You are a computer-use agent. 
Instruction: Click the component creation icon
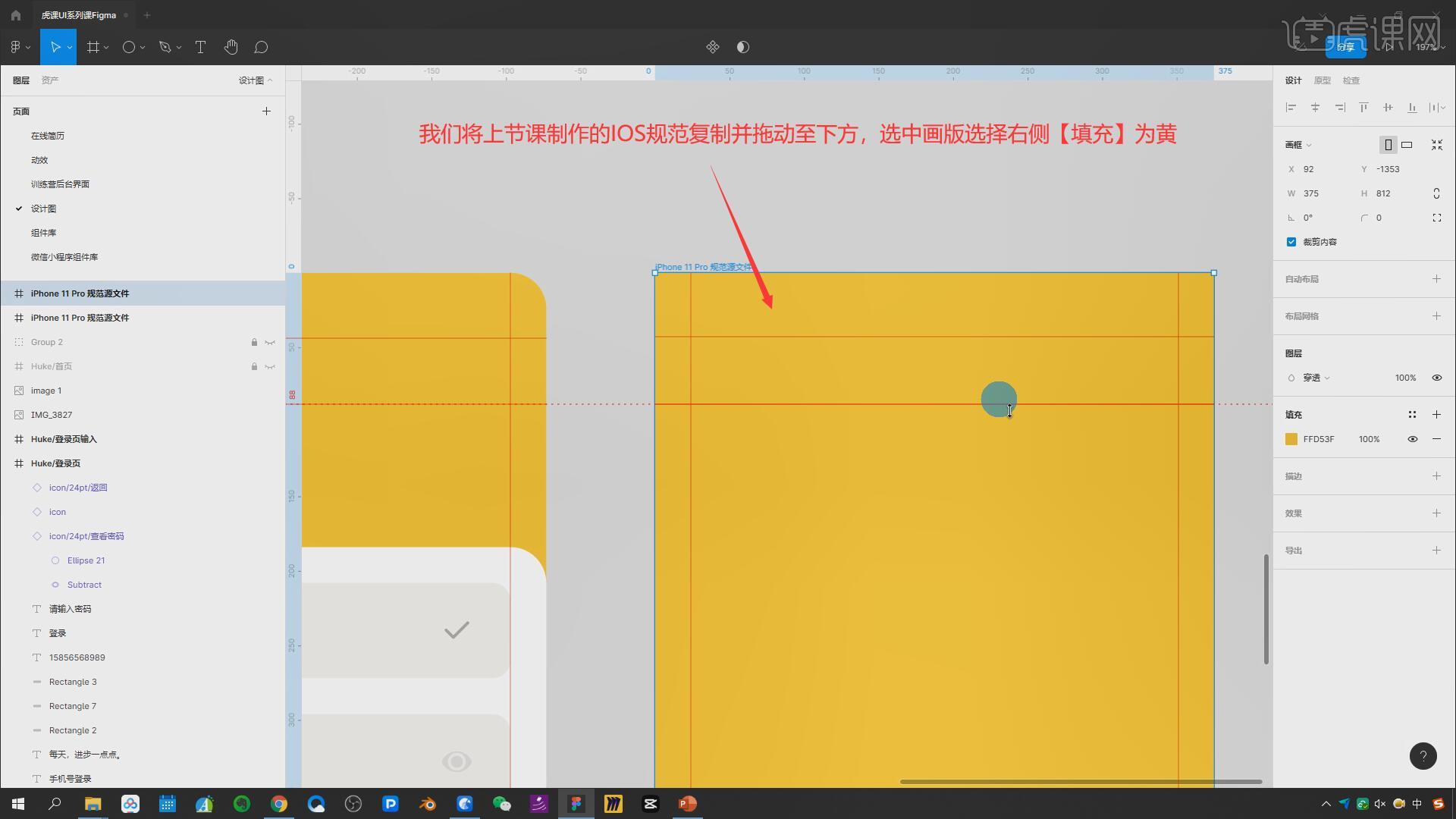pyautogui.click(x=712, y=47)
